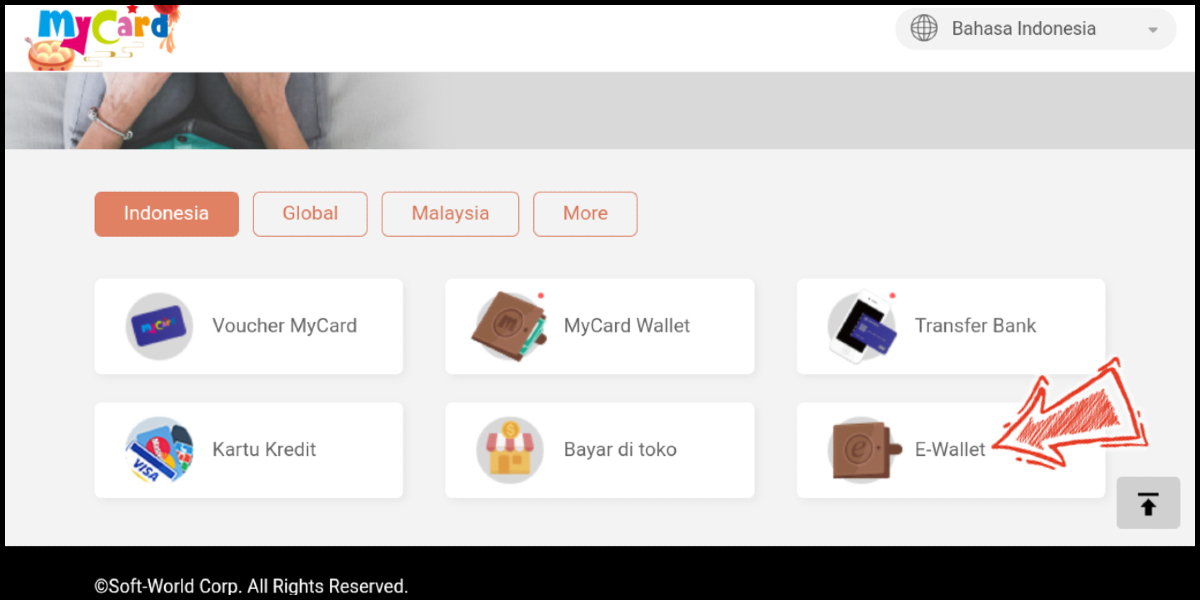
Task: Expand the More regions option
Action: 585,214
